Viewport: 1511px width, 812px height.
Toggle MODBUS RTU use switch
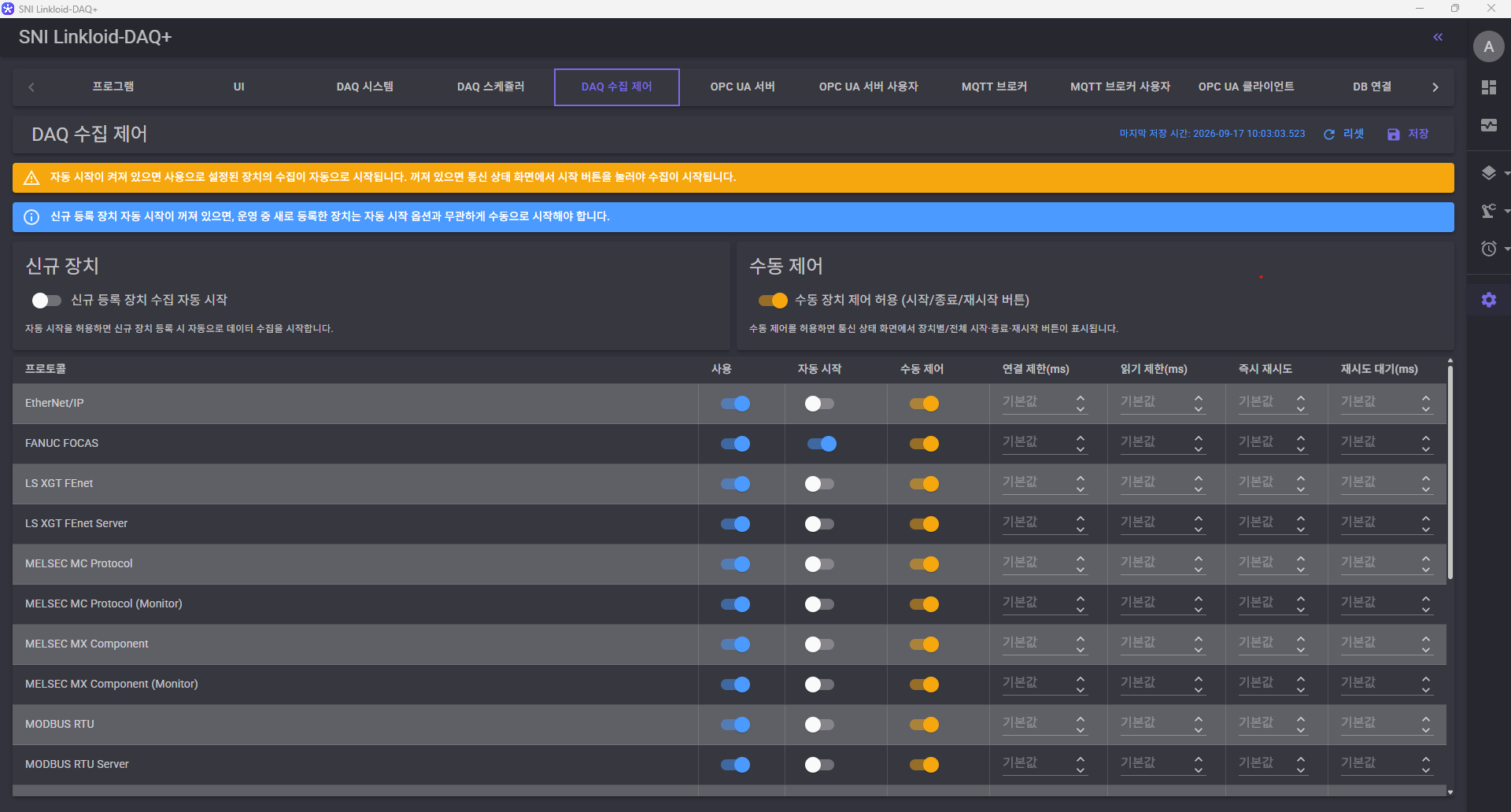point(735,725)
